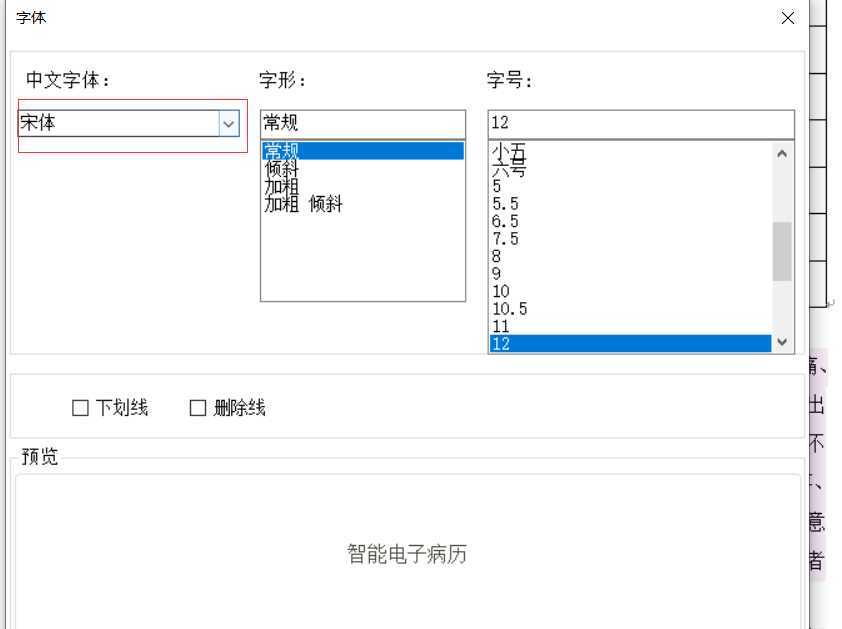Select highlighted size 12 in the list
The height and width of the screenshot is (629, 842).
(x=630, y=344)
